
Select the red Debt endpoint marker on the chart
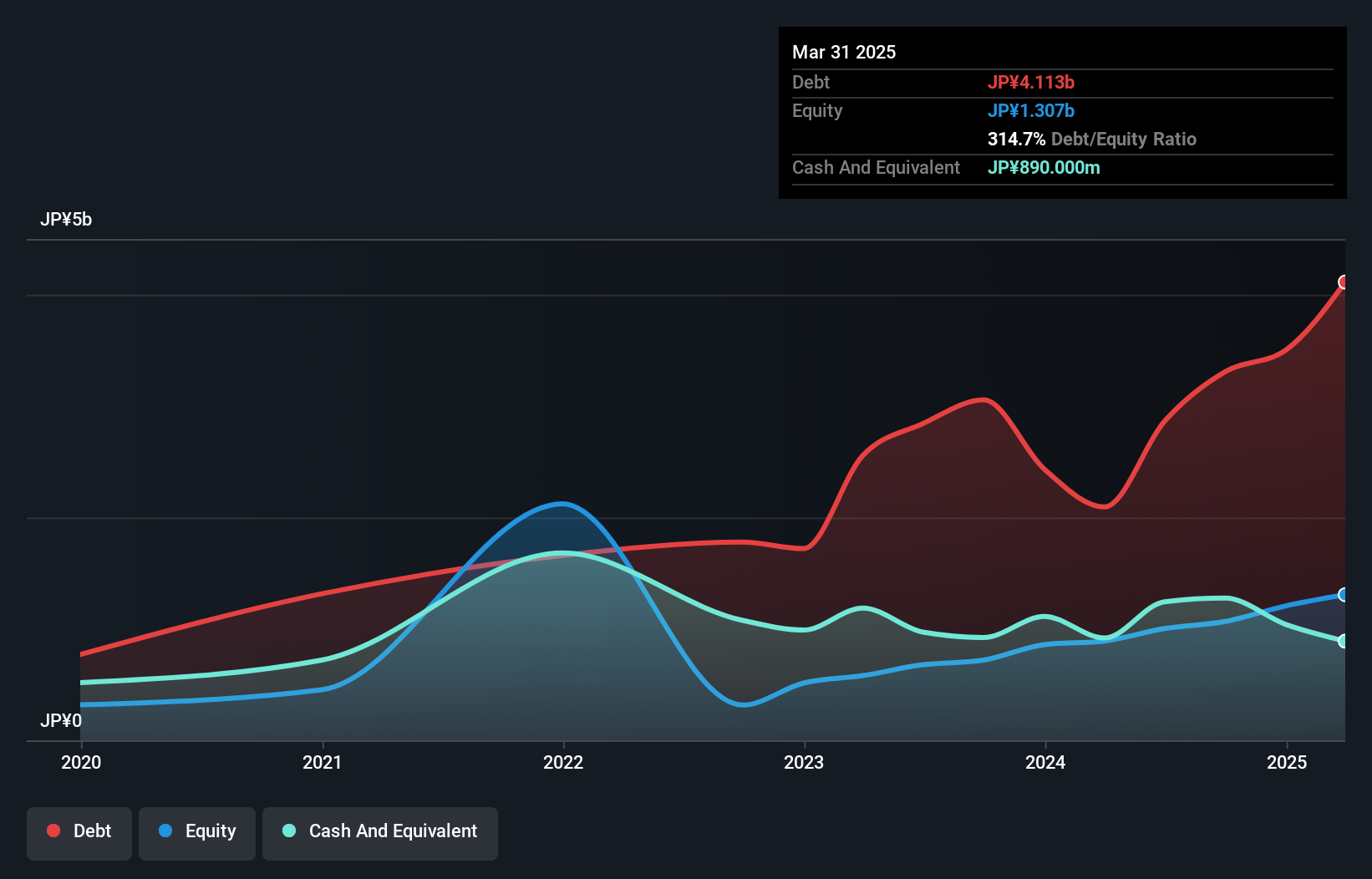[x=1344, y=282]
